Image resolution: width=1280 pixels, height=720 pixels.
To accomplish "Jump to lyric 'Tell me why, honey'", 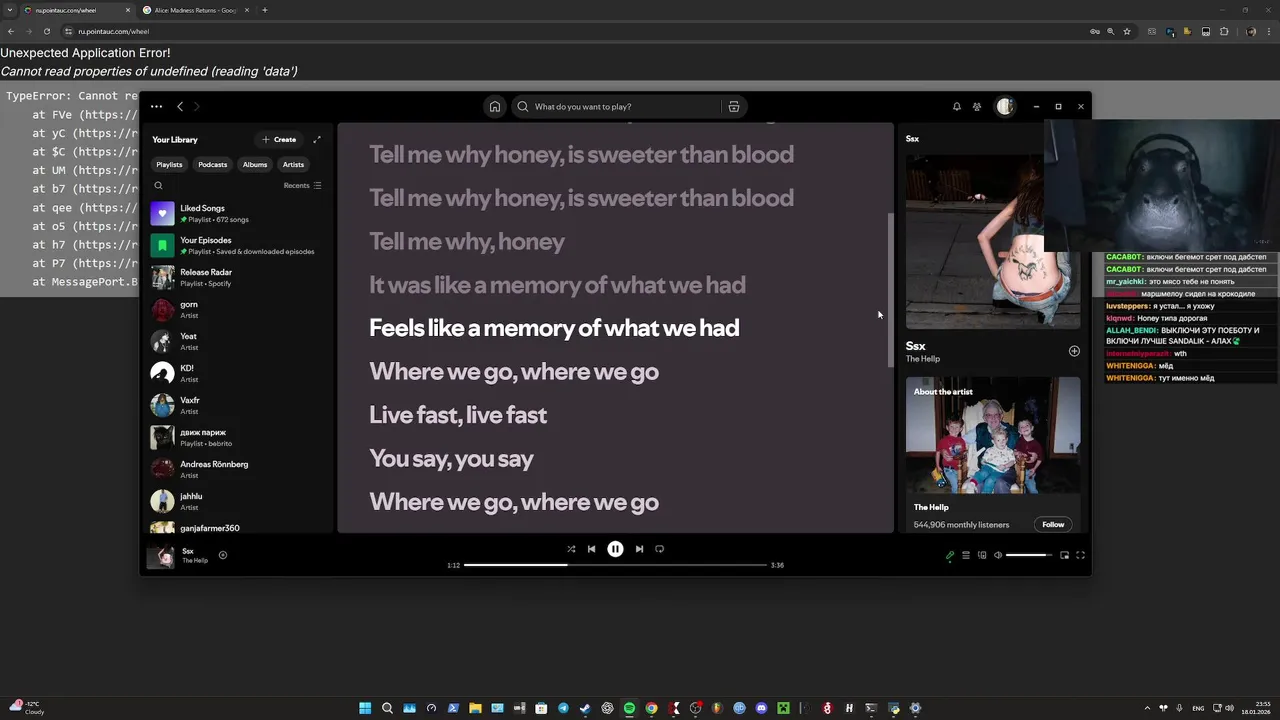I will tap(467, 242).
